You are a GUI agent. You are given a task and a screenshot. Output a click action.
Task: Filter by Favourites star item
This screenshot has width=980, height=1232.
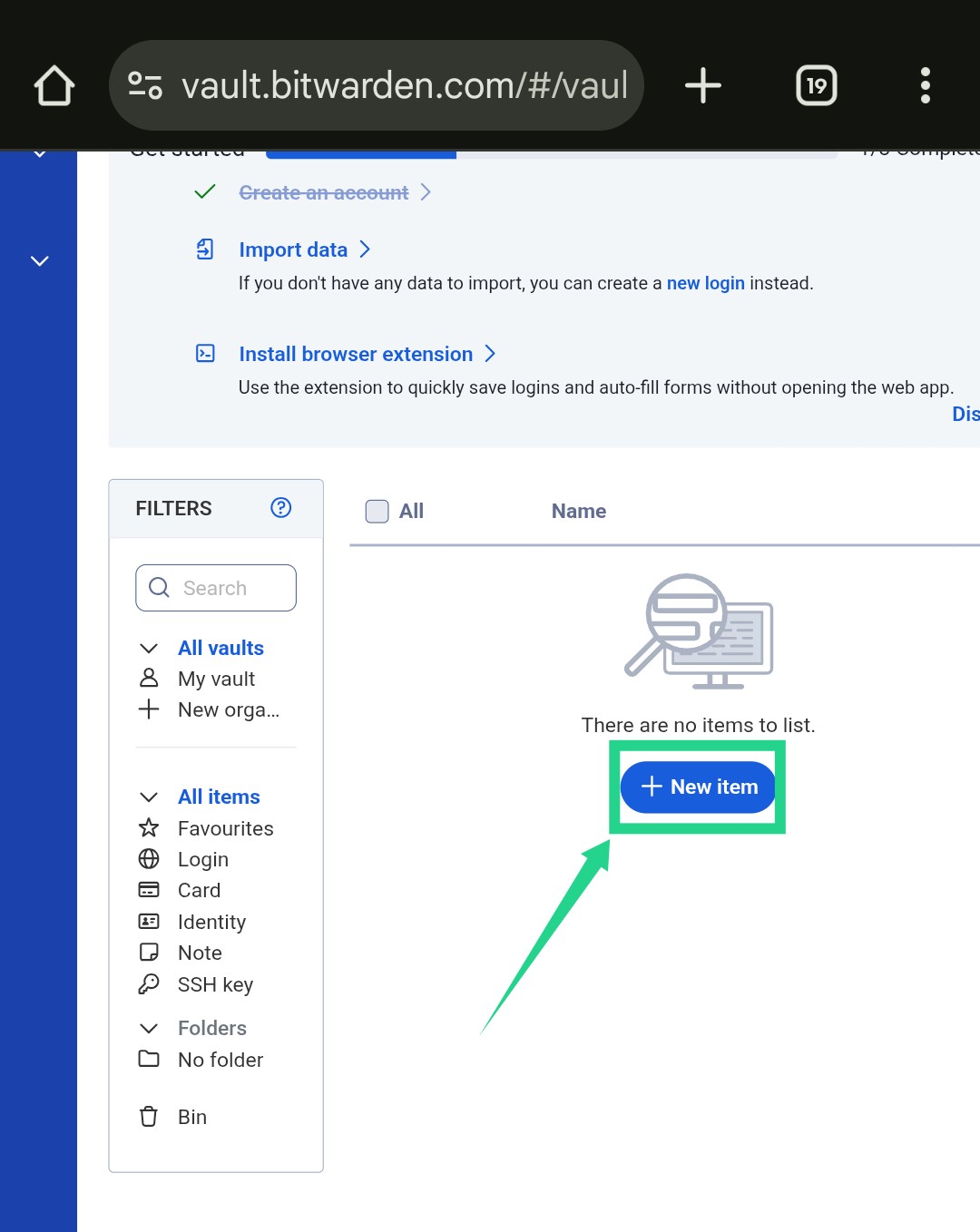click(225, 828)
